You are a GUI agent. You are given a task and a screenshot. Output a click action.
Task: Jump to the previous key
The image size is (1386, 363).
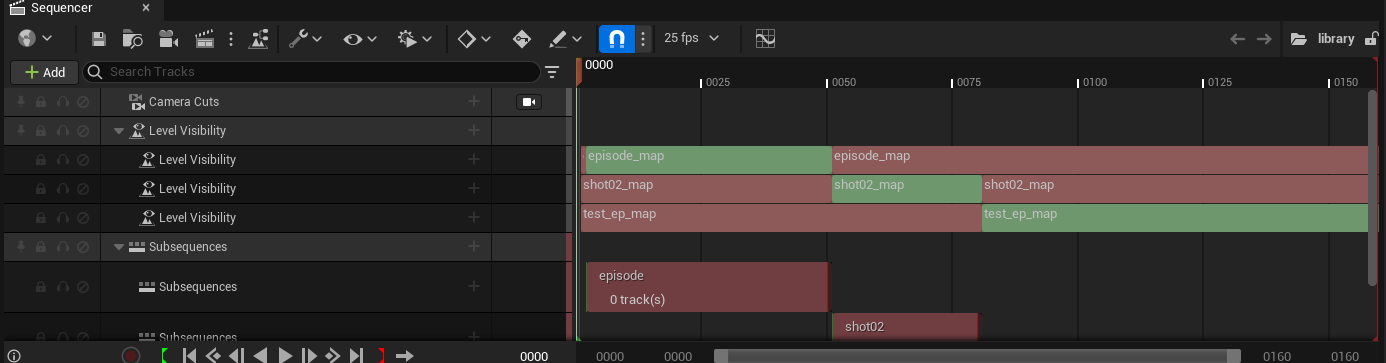click(213, 355)
